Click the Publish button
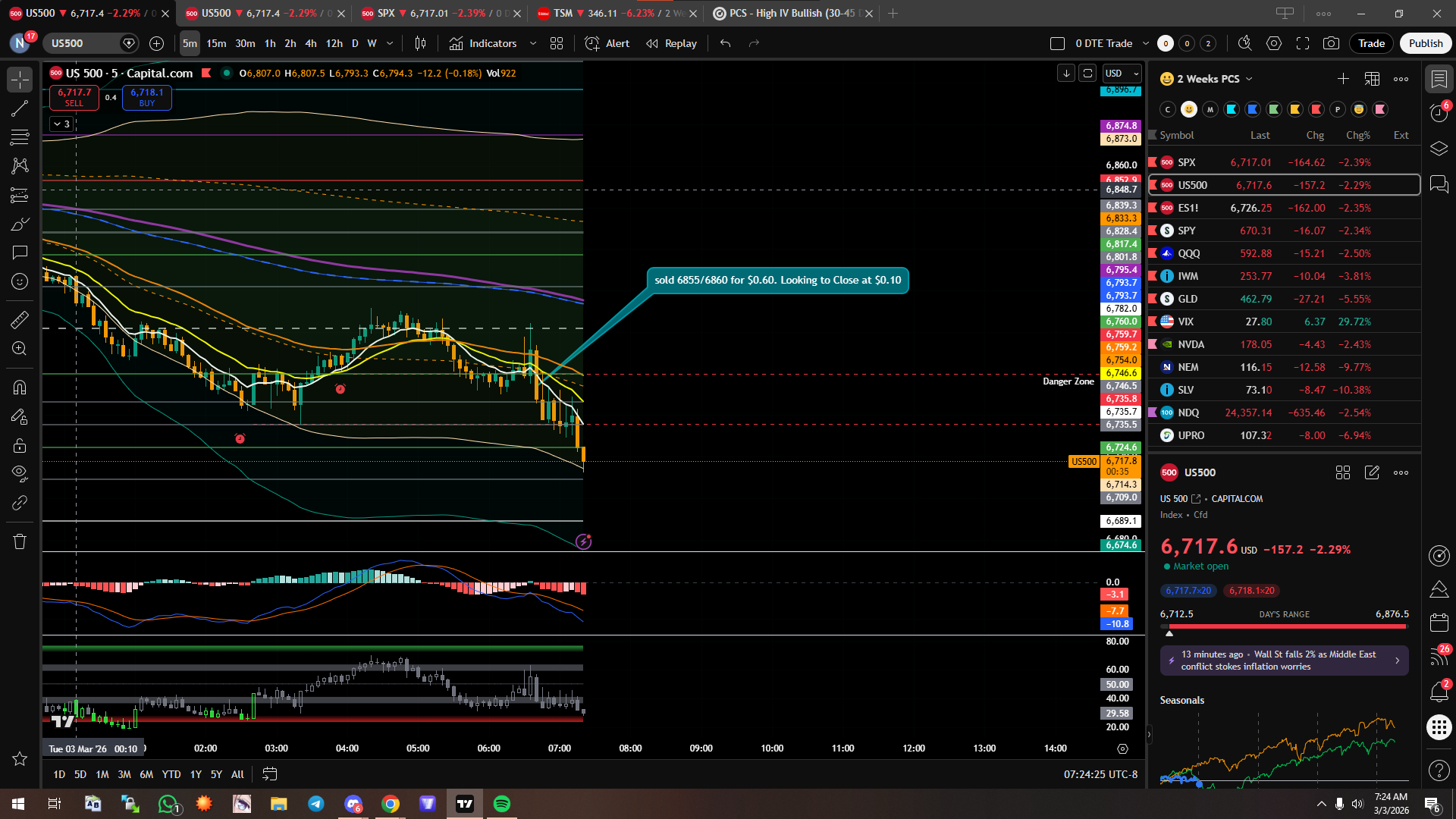Viewport: 1456px width, 819px height. [1425, 43]
